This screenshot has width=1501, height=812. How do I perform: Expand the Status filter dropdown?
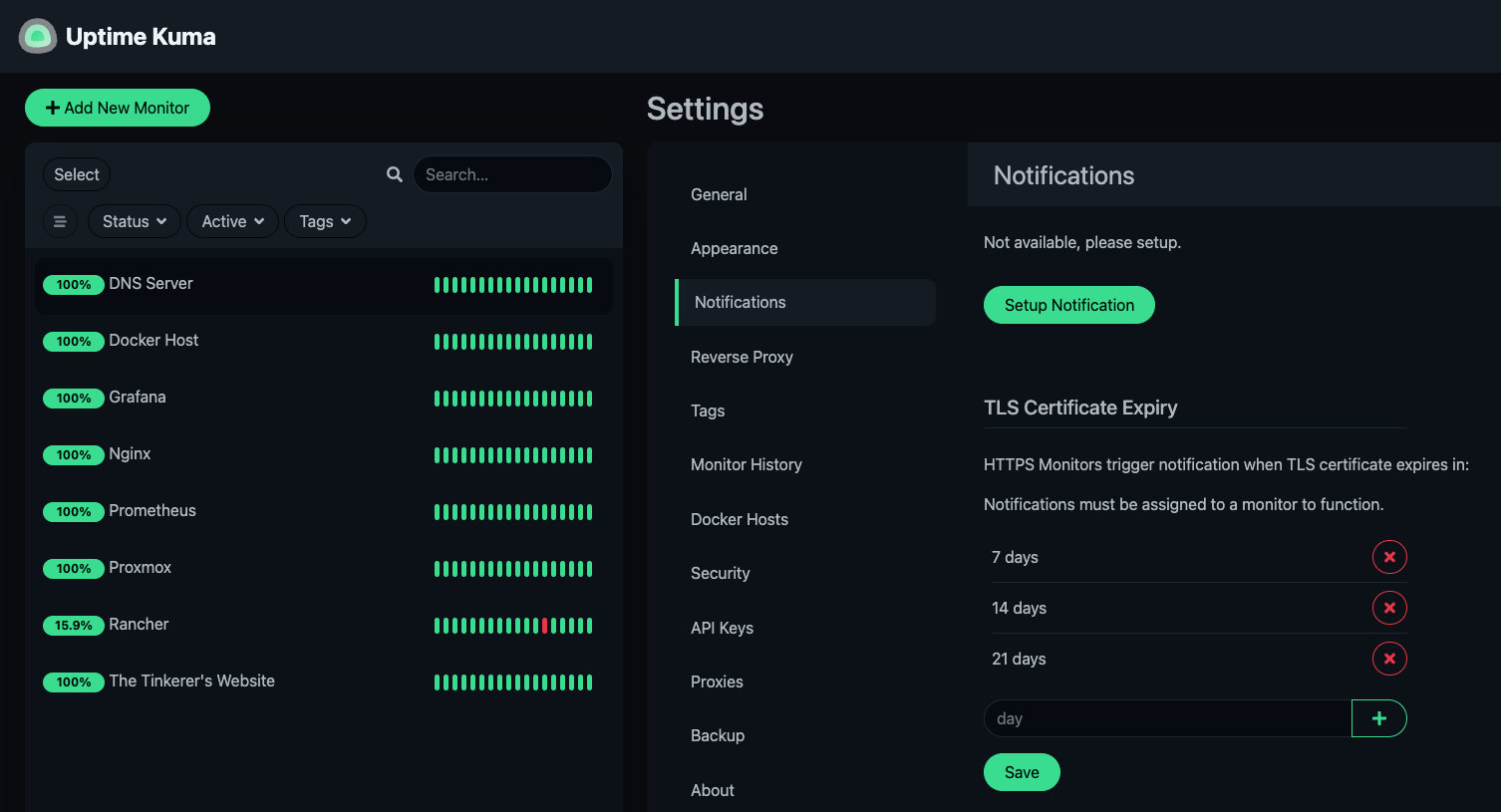(x=135, y=221)
